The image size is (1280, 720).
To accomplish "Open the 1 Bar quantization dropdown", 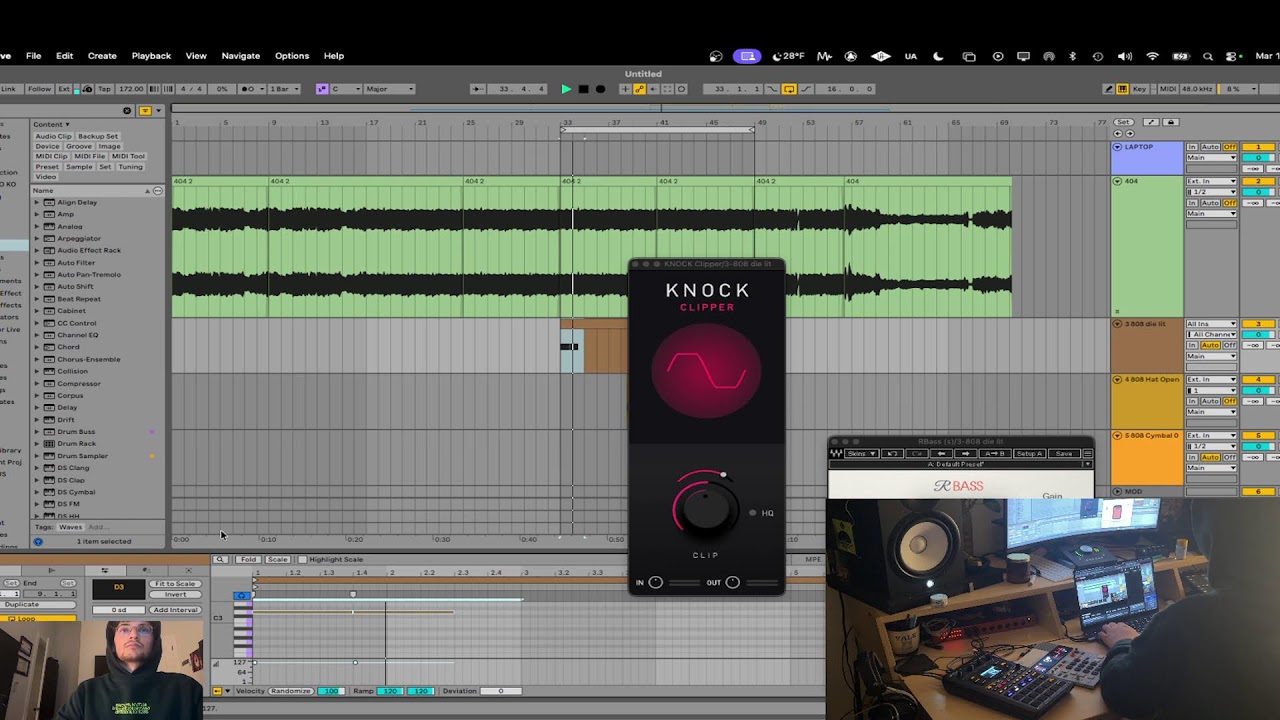I will pos(284,89).
